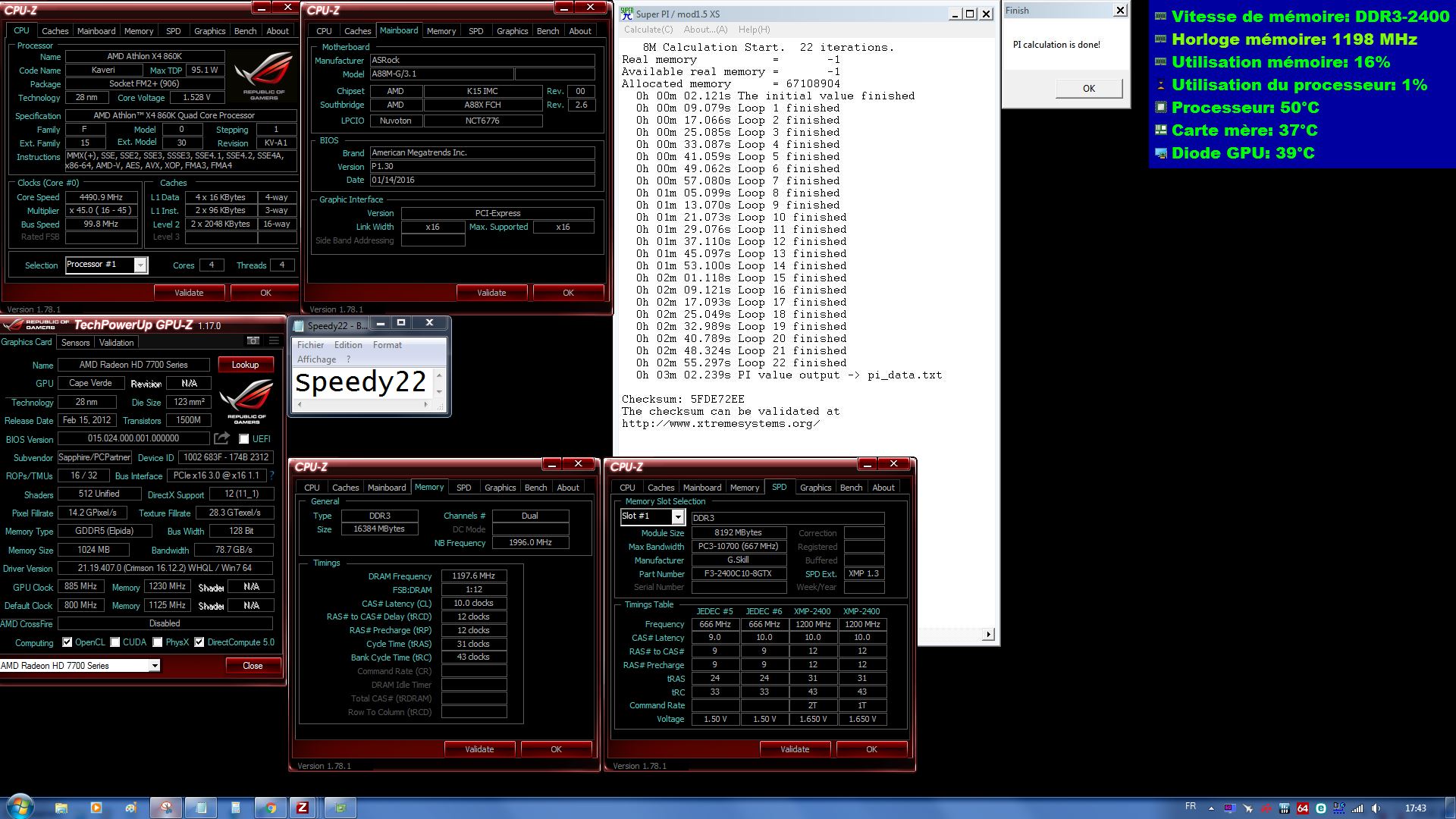Image resolution: width=1456 pixels, height=819 pixels.
Task: Switch to the Chrome taskbar button
Action: (x=271, y=808)
